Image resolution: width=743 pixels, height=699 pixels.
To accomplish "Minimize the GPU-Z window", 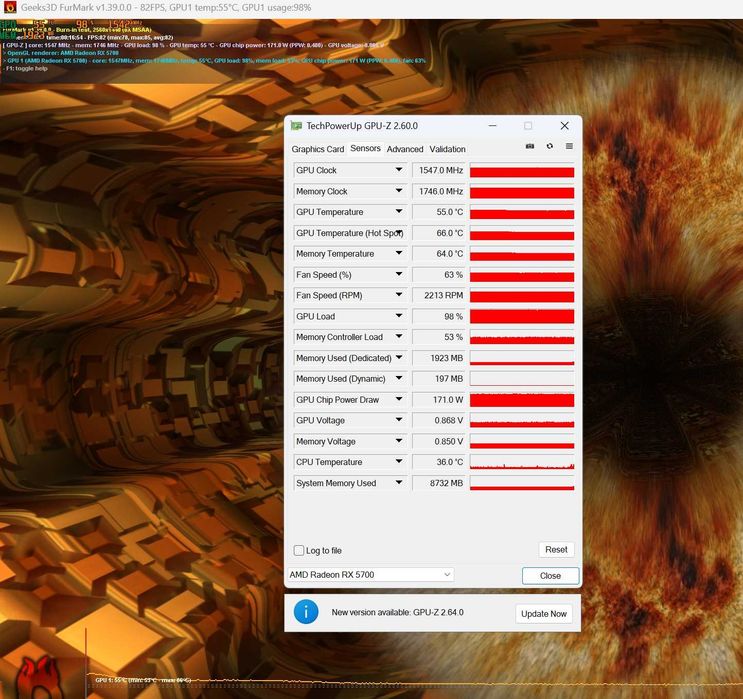I will pyautogui.click(x=492, y=126).
